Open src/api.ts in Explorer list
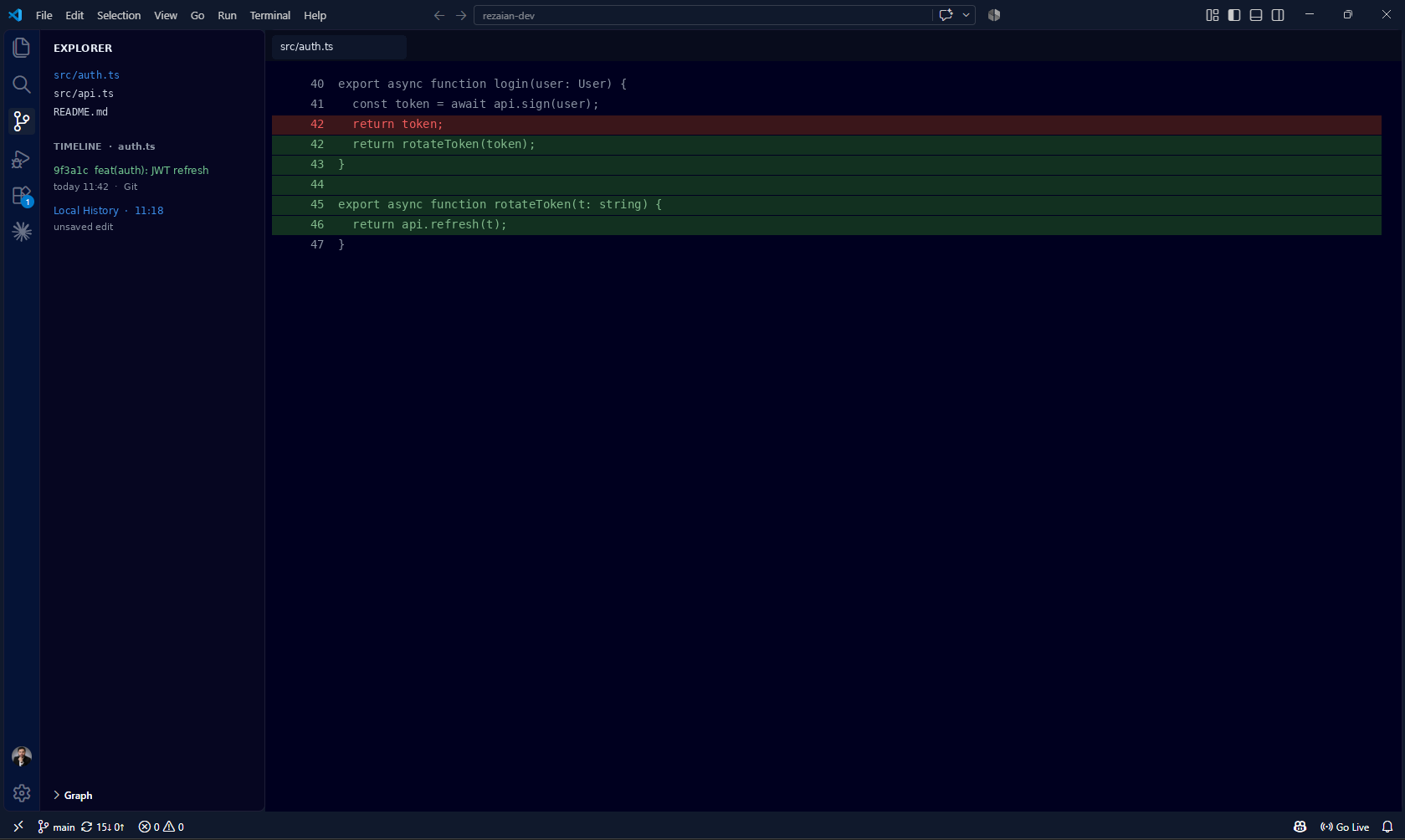The image size is (1405, 840). point(84,94)
